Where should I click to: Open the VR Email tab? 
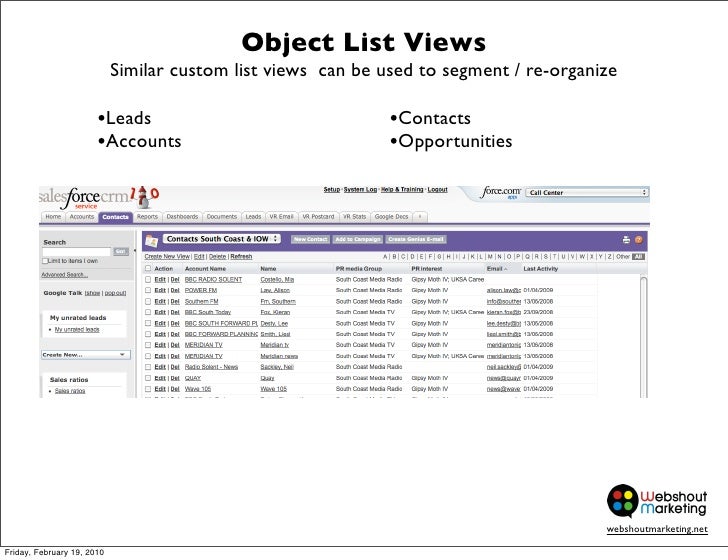281,217
